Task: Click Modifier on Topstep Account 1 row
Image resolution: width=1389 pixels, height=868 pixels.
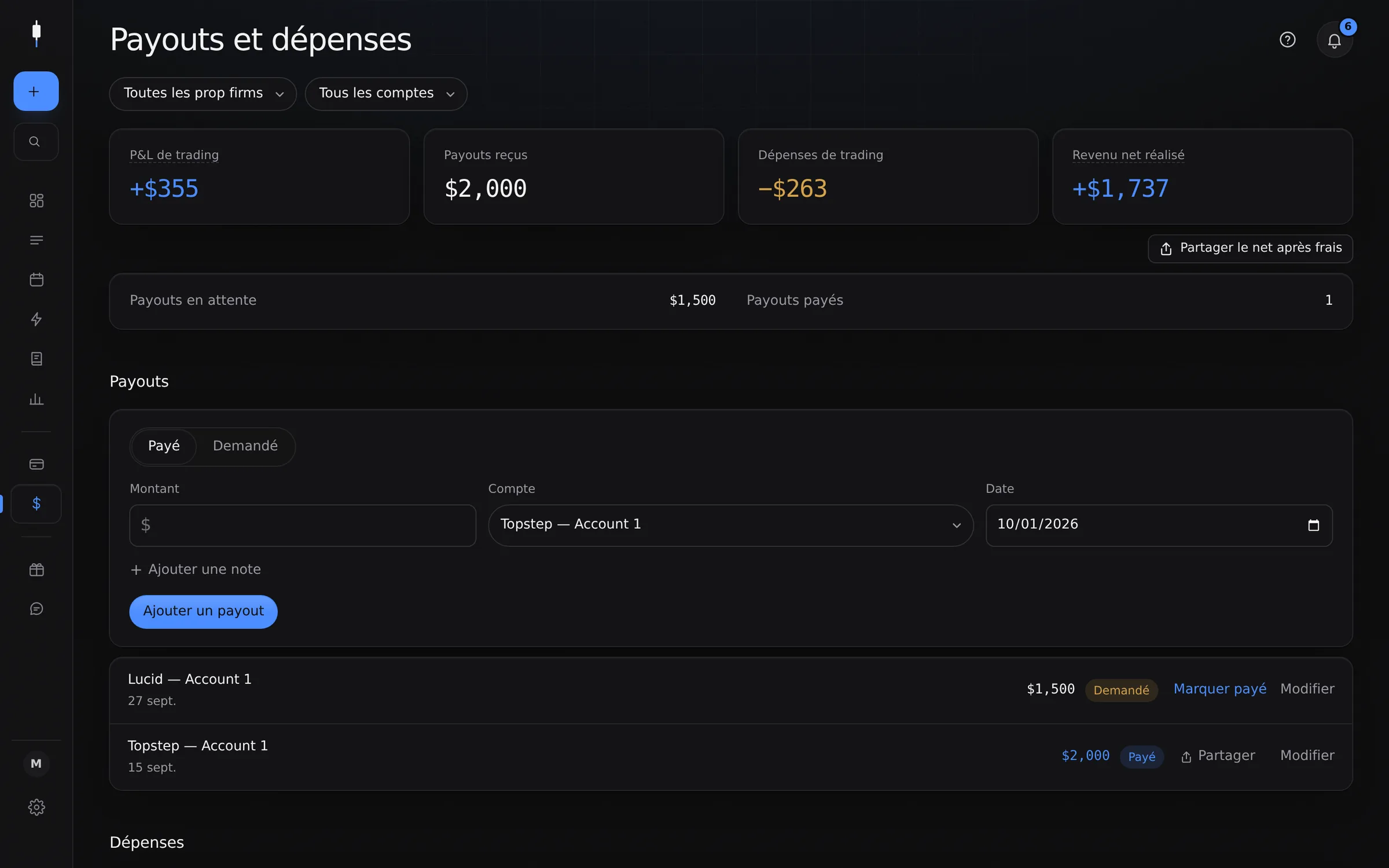Action: tap(1307, 756)
